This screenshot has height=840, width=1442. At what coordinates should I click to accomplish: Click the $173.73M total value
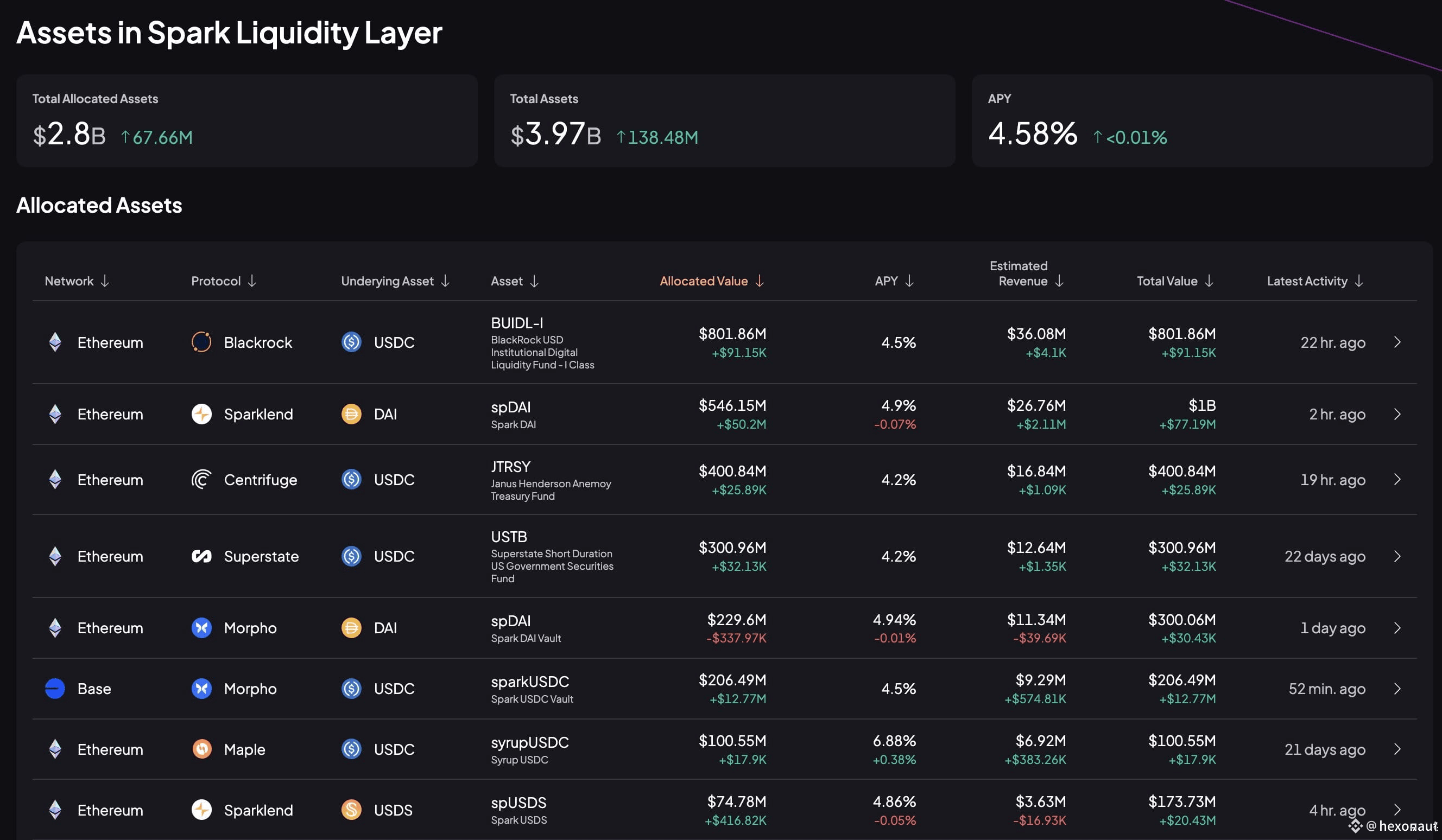[x=1181, y=801]
